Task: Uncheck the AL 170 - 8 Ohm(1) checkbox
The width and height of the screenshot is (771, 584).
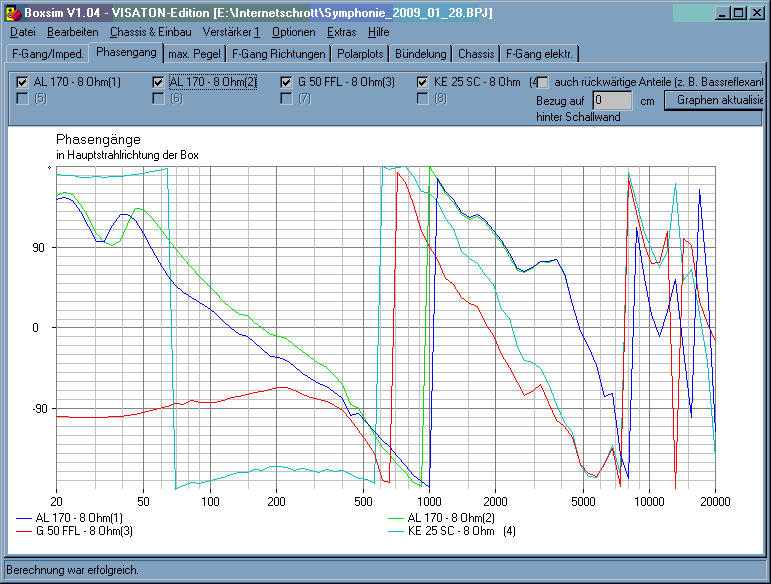Action: coord(22,82)
